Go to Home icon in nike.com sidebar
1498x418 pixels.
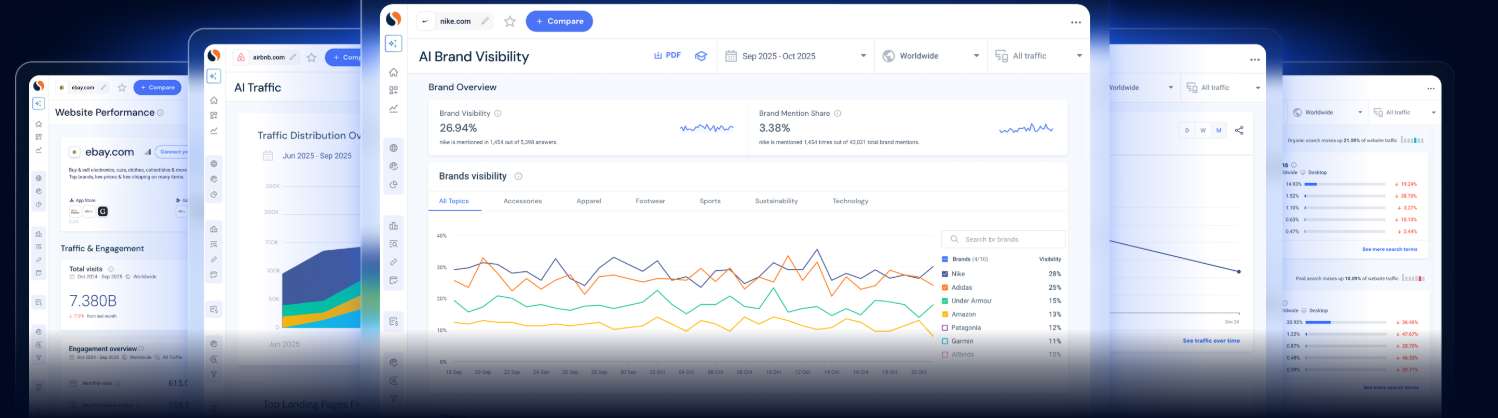pos(393,72)
